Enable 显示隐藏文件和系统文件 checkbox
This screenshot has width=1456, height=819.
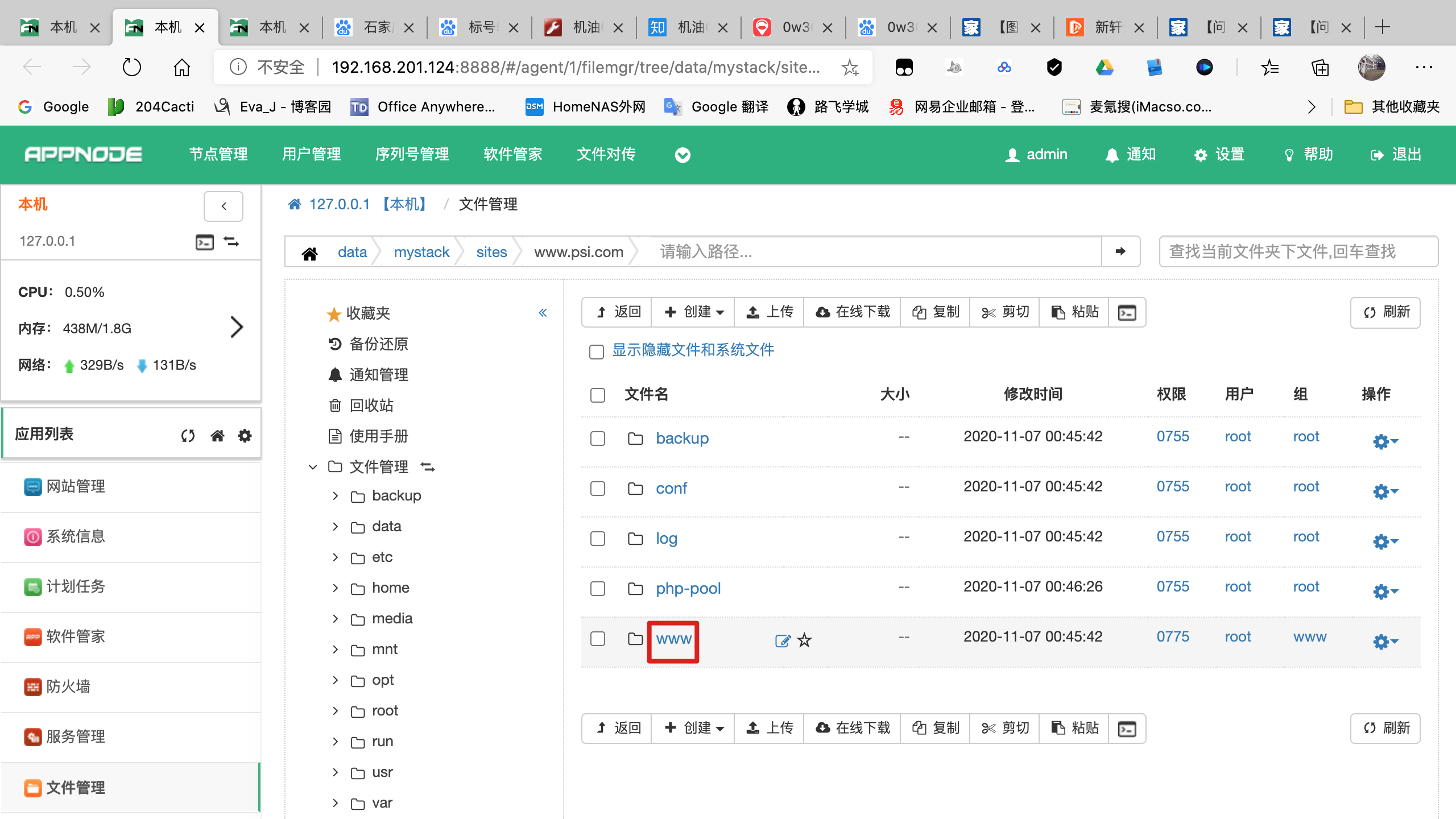(x=597, y=351)
